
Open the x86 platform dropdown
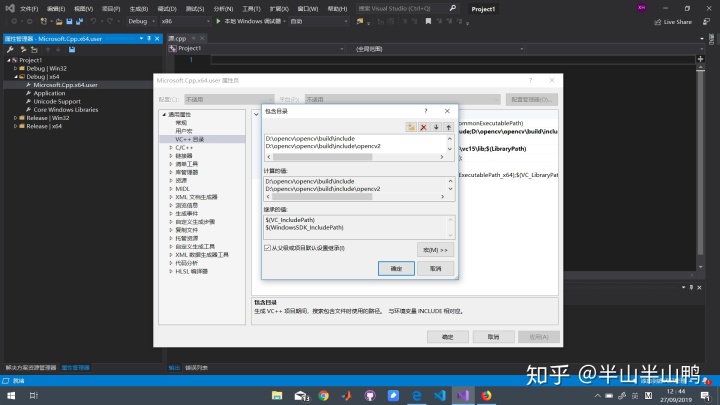click(185, 21)
